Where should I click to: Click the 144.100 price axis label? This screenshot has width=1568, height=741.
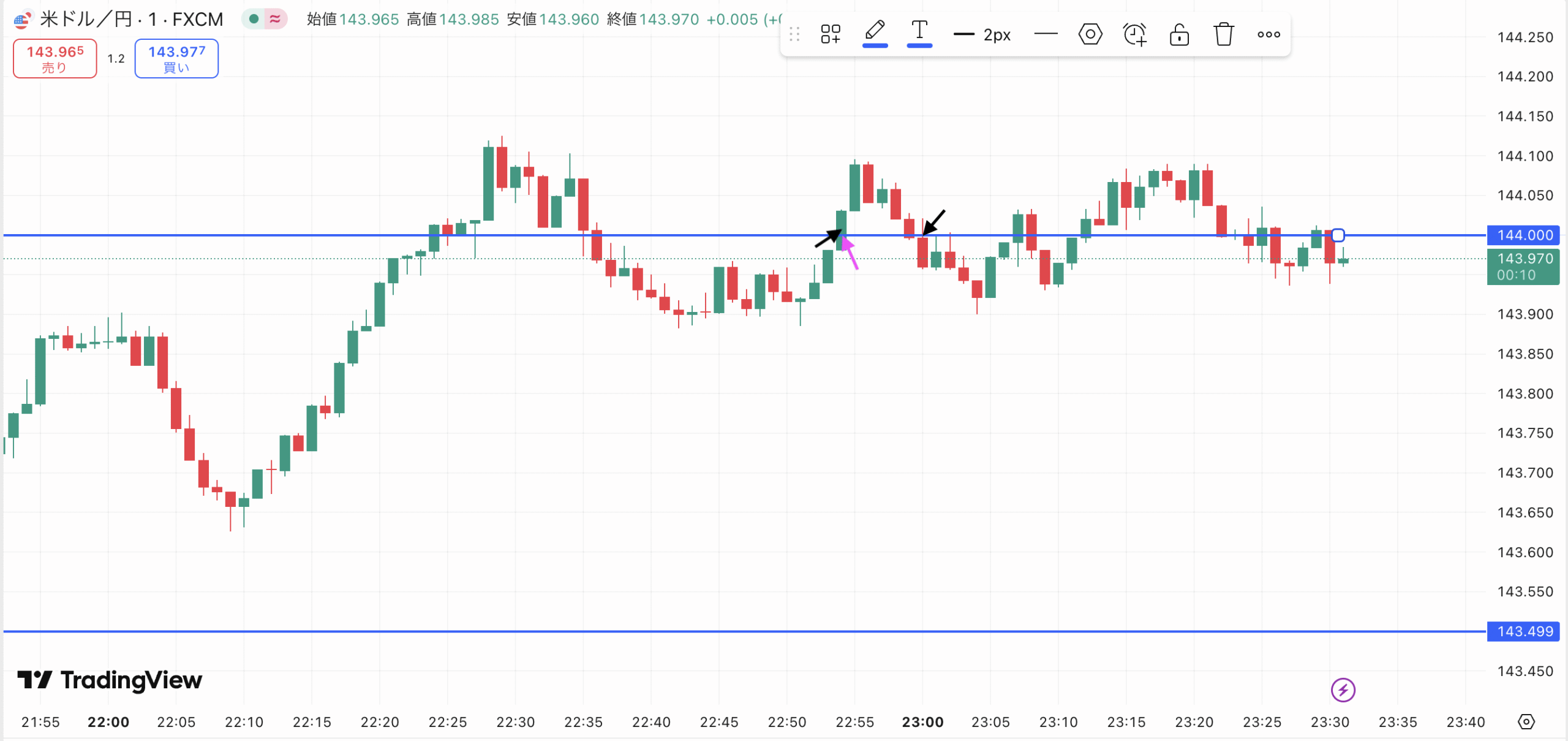1525,156
